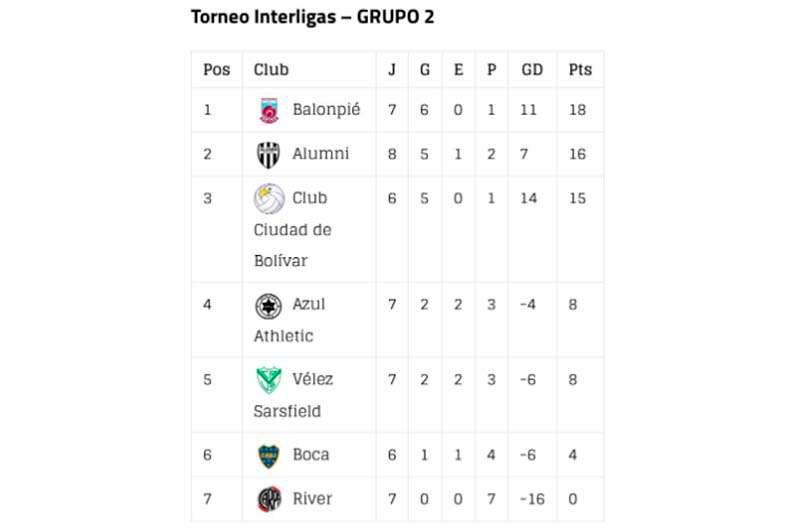The image size is (800, 530).
Task: Click the Balonpié club crest icon
Action: (x=269, y=110)
